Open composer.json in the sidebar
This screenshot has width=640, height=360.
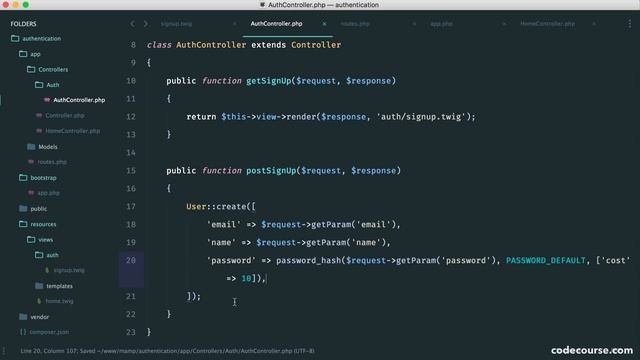(x=49, y=332)
